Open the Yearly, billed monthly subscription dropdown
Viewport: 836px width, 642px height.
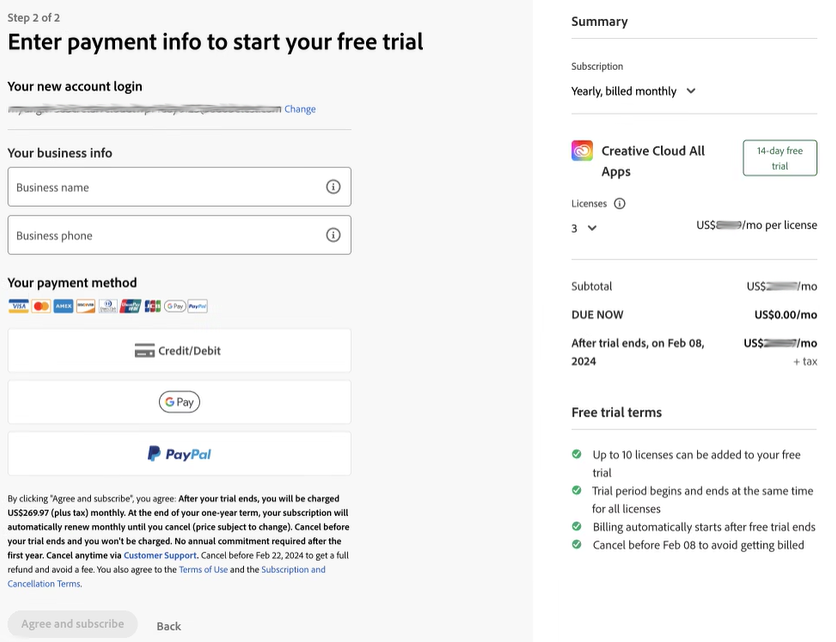coord(634,90)
